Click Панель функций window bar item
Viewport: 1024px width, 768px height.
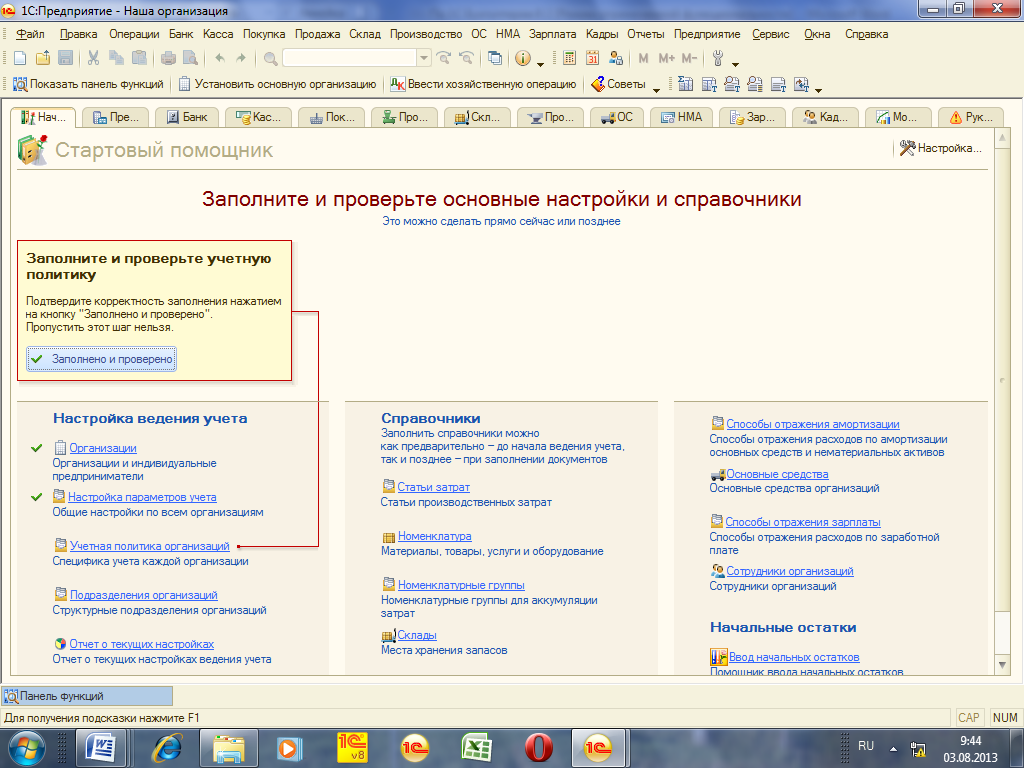87,696
